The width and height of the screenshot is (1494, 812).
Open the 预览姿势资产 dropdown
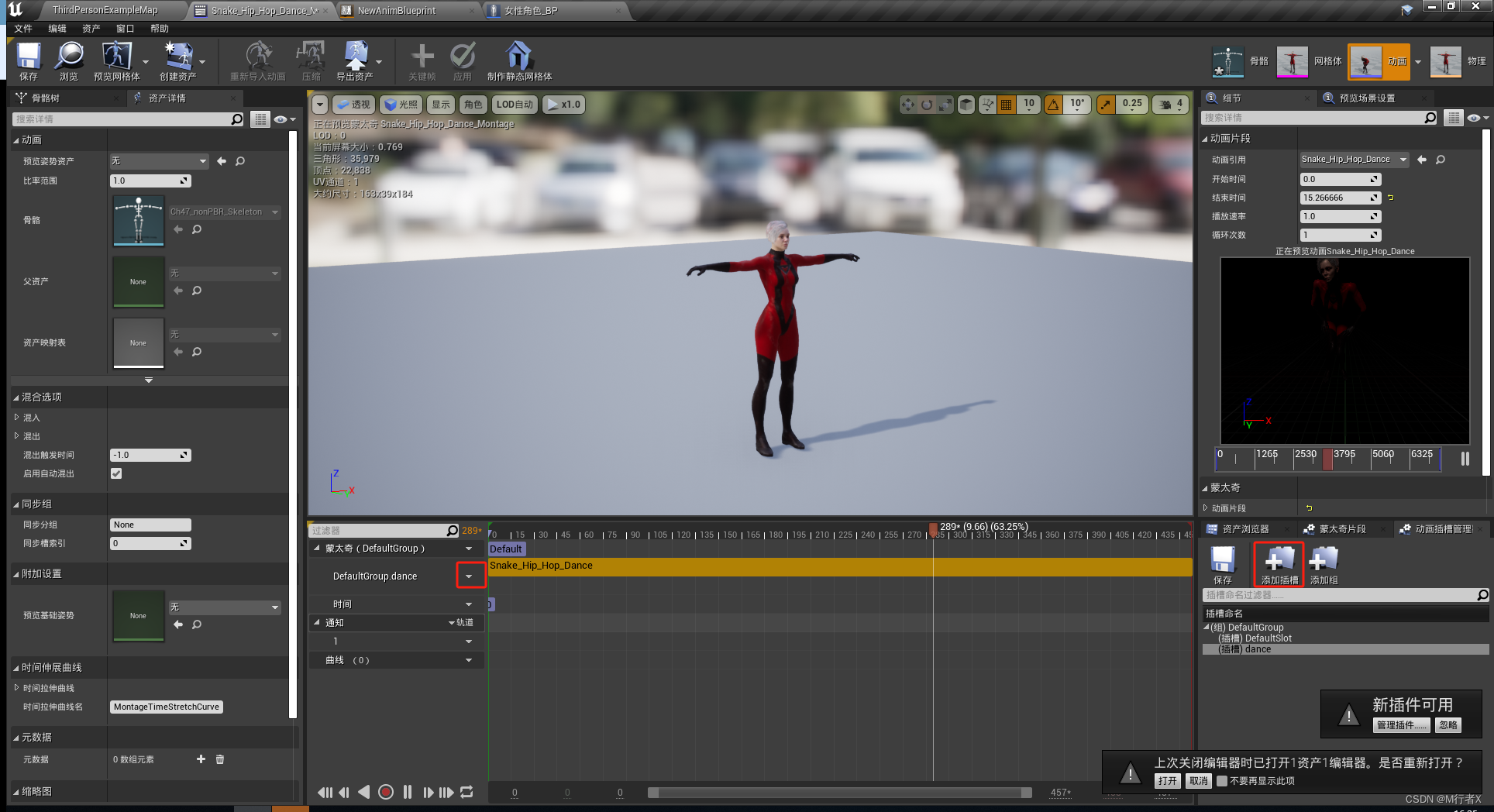(160, 161)
